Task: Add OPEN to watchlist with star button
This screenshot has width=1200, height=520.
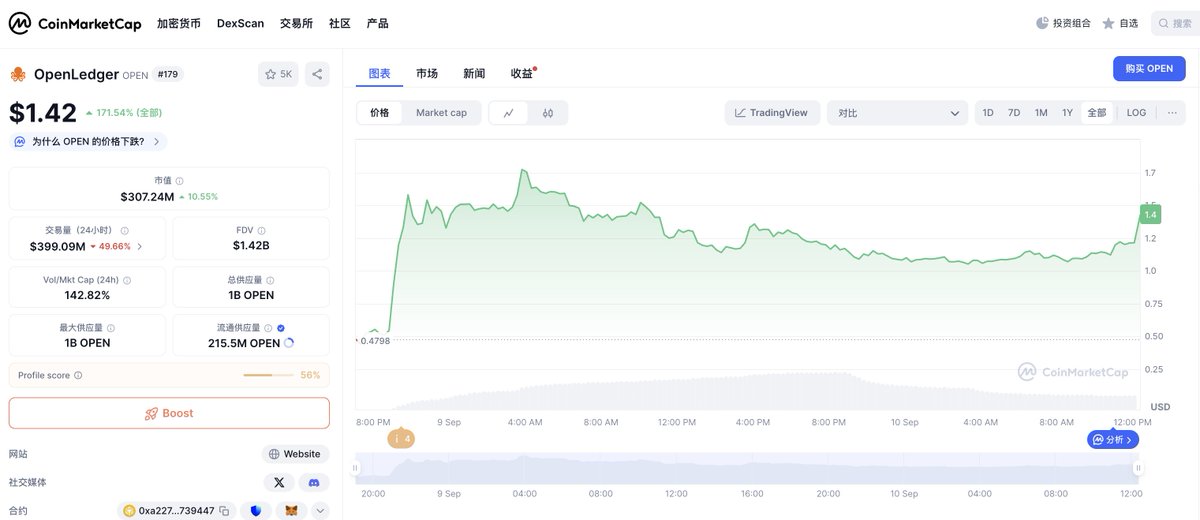Action: (278, 74)
